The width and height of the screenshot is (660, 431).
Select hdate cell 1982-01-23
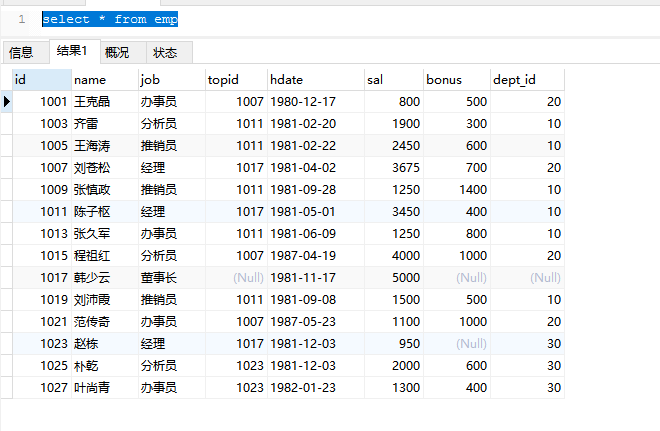(316, 387)
